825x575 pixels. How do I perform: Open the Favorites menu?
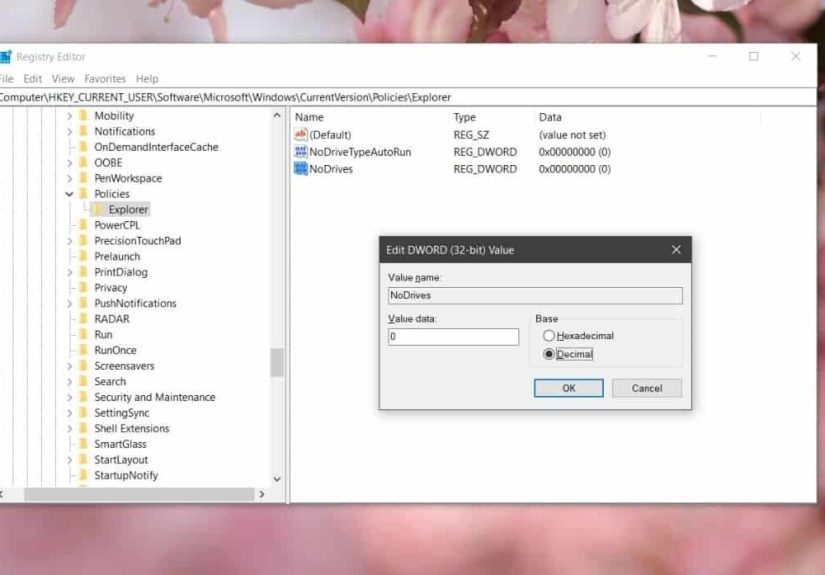[x=105, y=78]
